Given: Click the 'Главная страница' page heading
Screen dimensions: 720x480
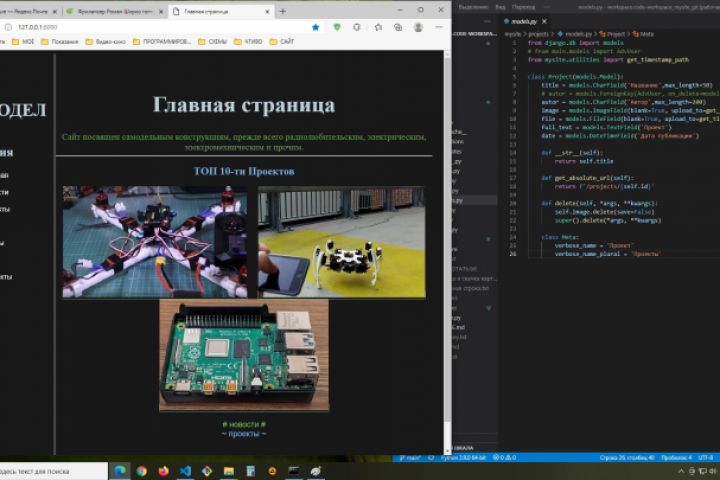Looking at the screenshot, I should [244, 105].
